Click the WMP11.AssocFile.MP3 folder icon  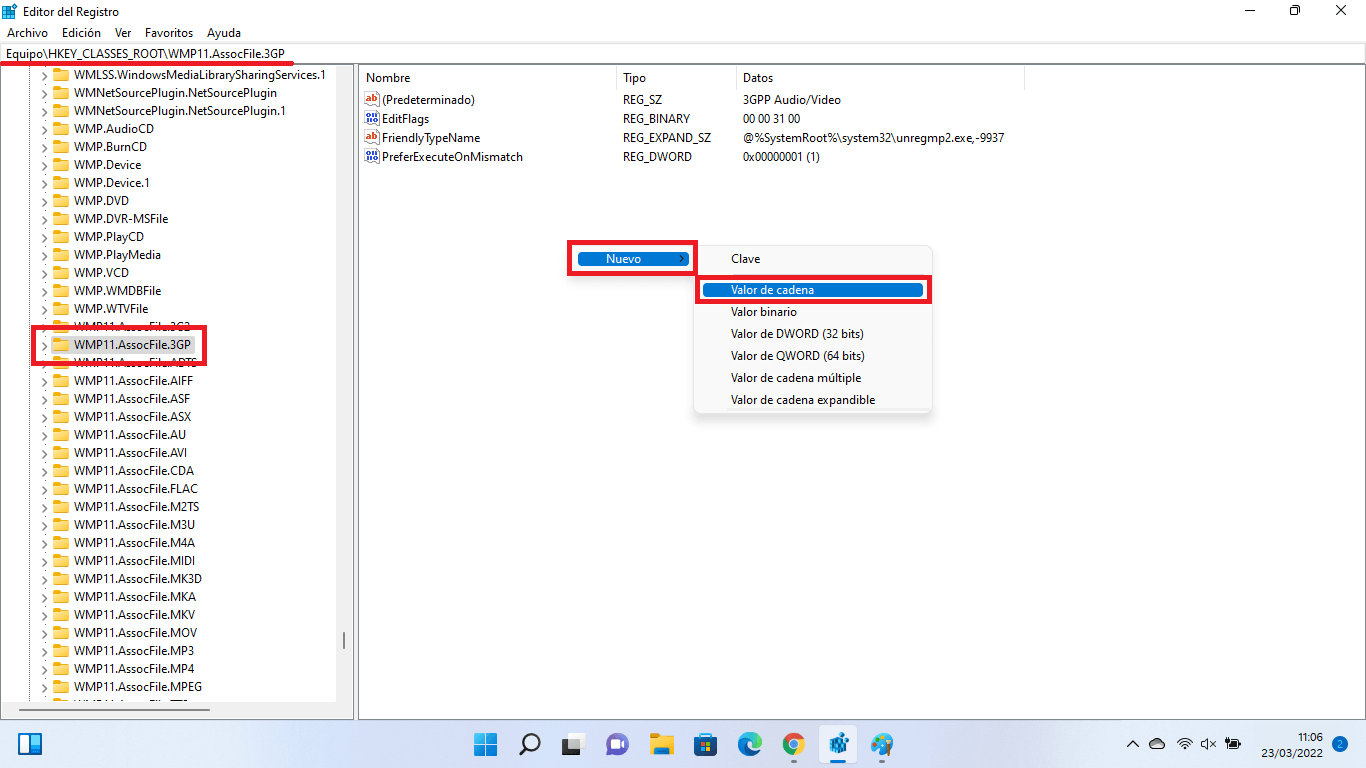pos(61,651)
